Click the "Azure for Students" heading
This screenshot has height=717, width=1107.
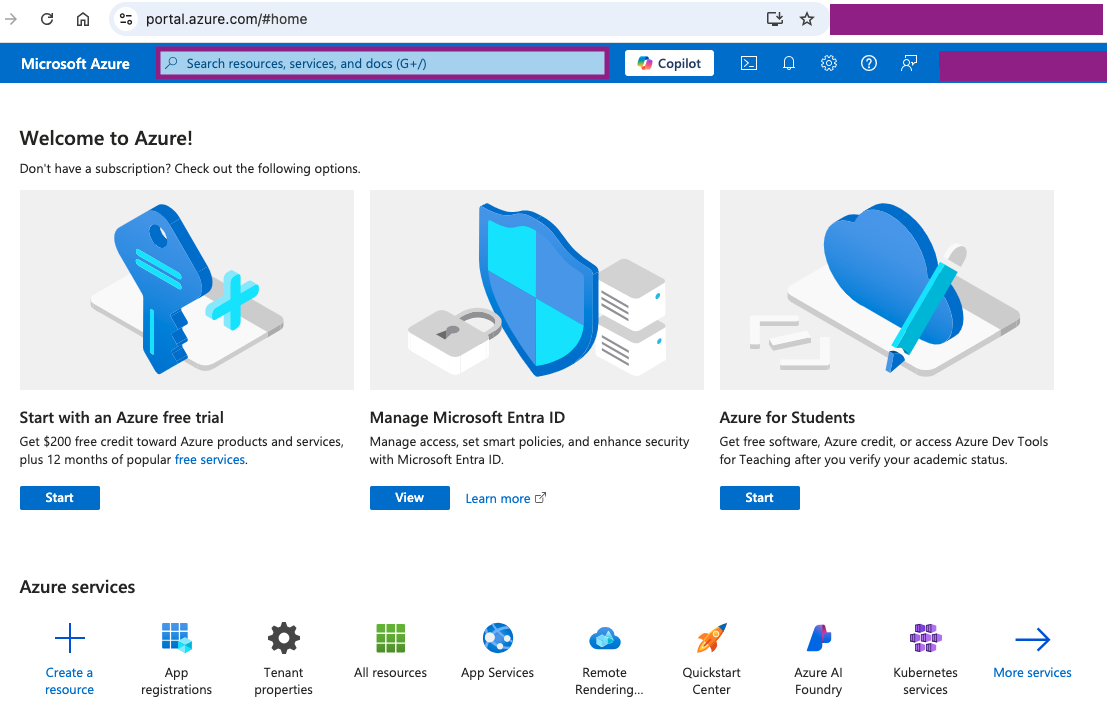pos(787,418)
